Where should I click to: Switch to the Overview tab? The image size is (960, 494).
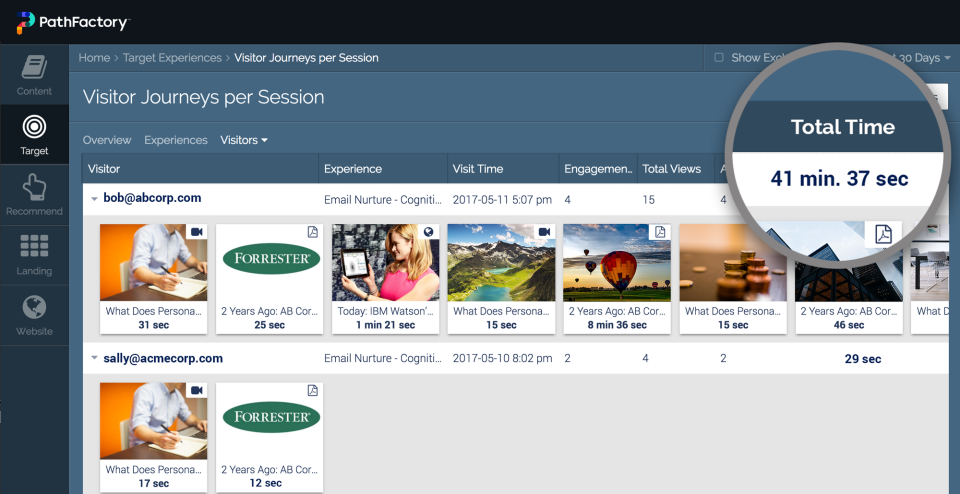(x=107, y=140)
